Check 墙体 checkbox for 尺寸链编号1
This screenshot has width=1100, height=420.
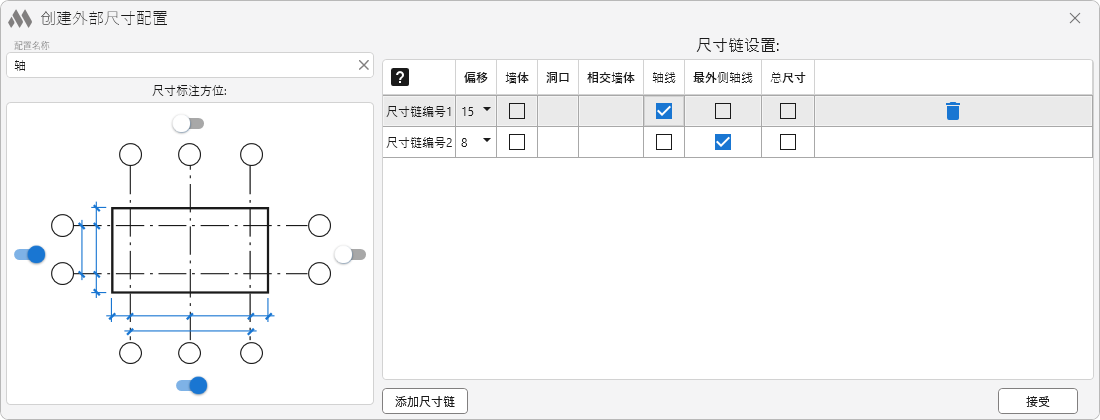click(517, 111)
